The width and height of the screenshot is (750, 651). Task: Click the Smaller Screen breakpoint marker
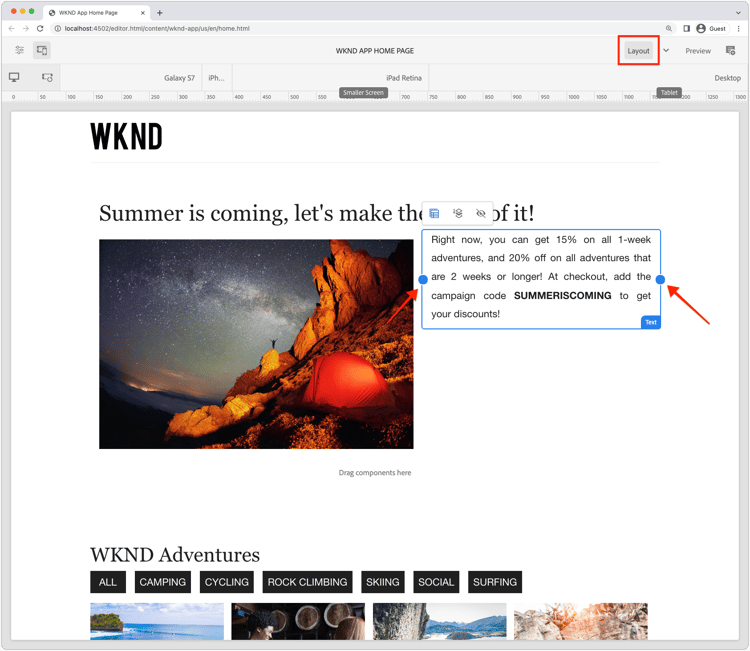pyautogui.click(x=363, y=93)
